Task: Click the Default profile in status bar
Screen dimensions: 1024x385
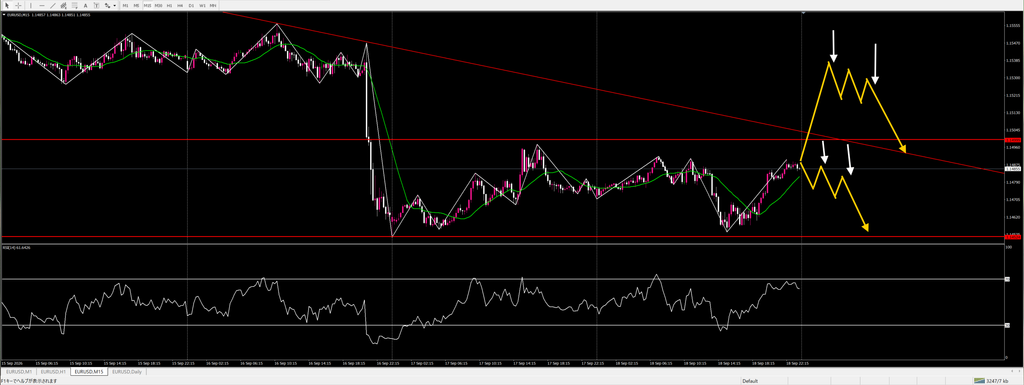Action: coord(750,381)
